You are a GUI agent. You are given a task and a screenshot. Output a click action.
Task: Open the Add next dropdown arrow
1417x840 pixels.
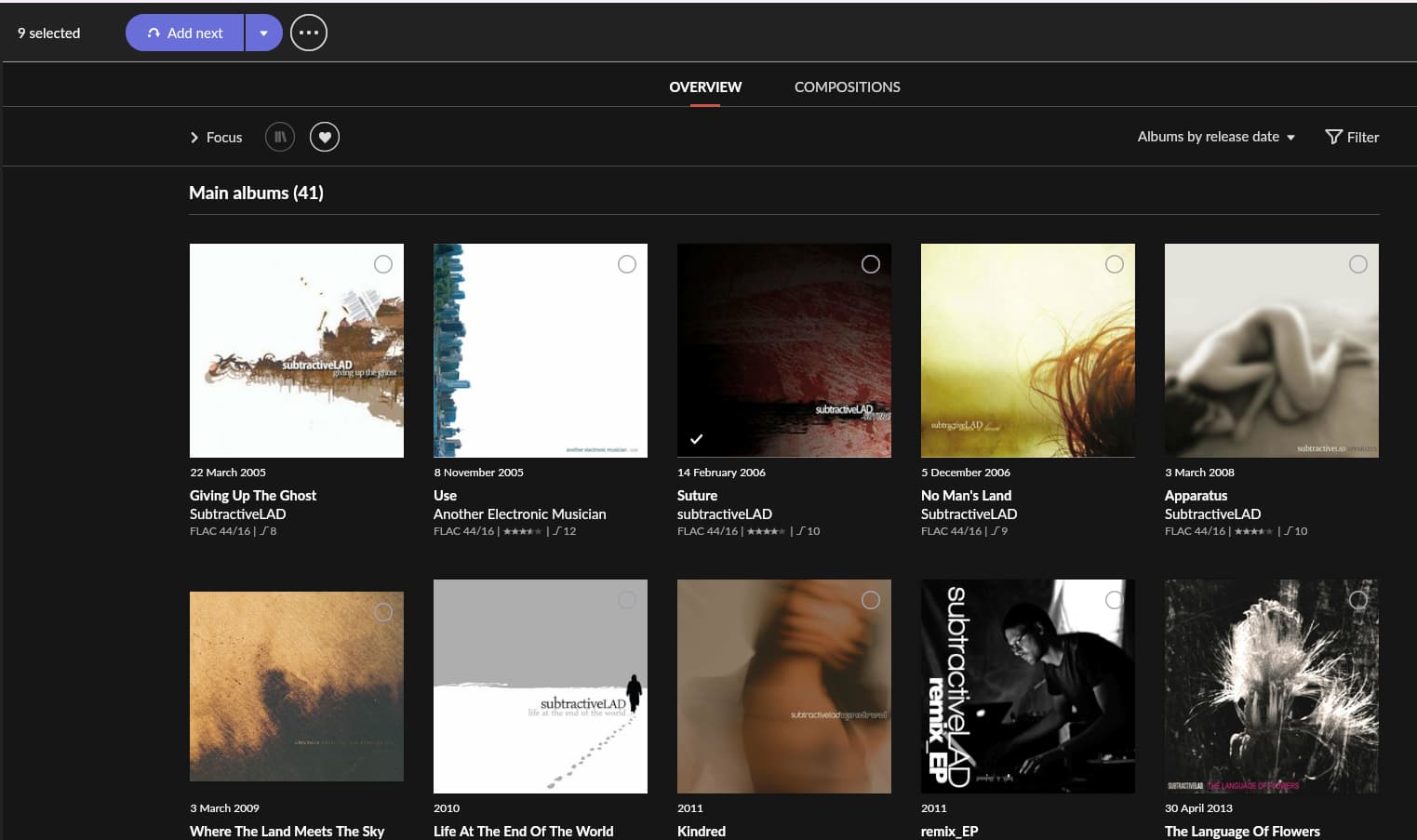pos(264,33)
